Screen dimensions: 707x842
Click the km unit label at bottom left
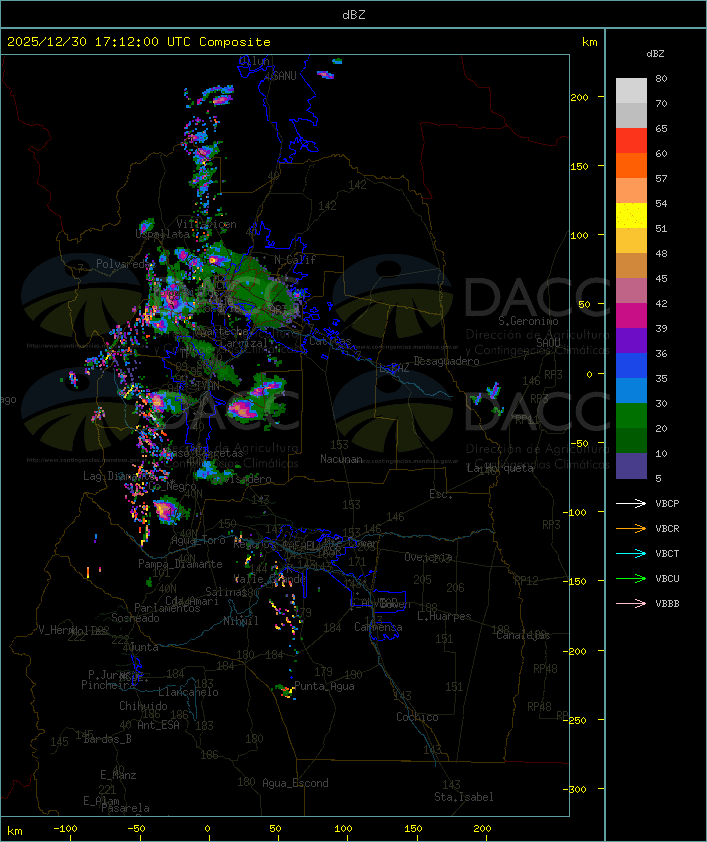click(15, 831)
